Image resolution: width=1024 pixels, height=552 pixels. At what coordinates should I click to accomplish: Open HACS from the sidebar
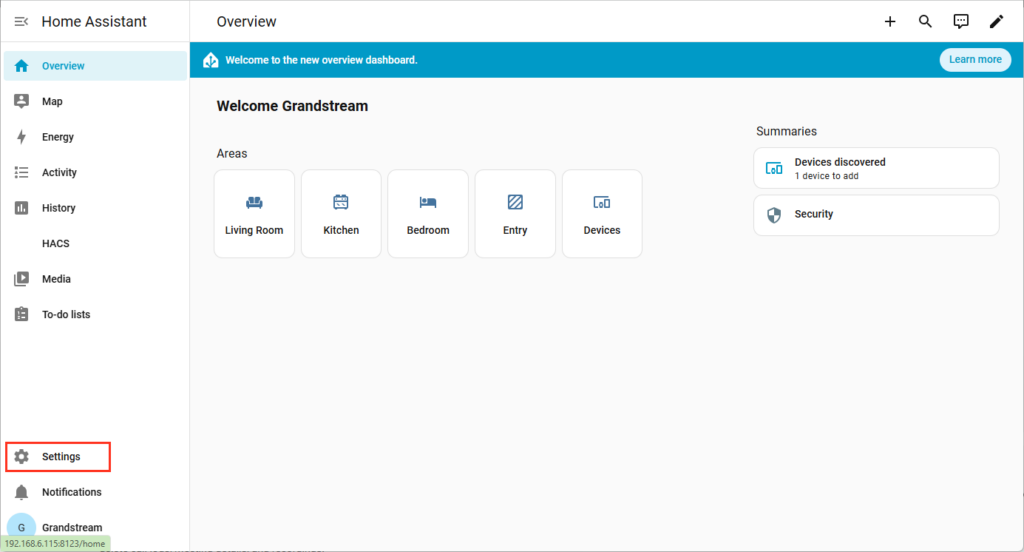[96, 243]
